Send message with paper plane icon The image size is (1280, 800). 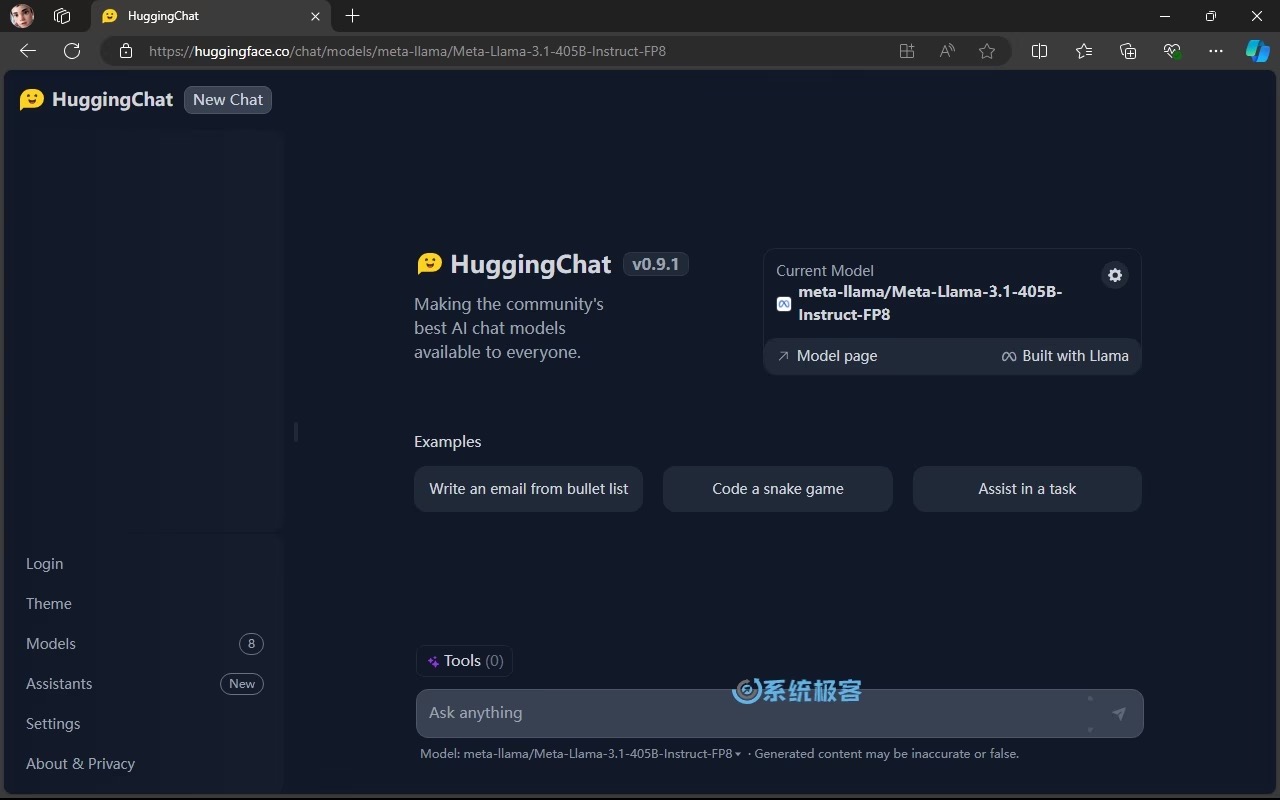click(x=1119, y=713)
